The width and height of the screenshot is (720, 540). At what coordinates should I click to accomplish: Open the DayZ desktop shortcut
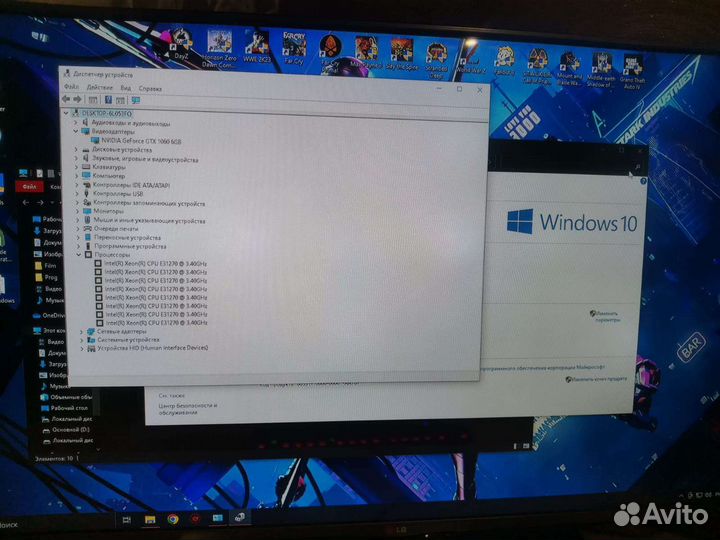[x=182, y=44]
